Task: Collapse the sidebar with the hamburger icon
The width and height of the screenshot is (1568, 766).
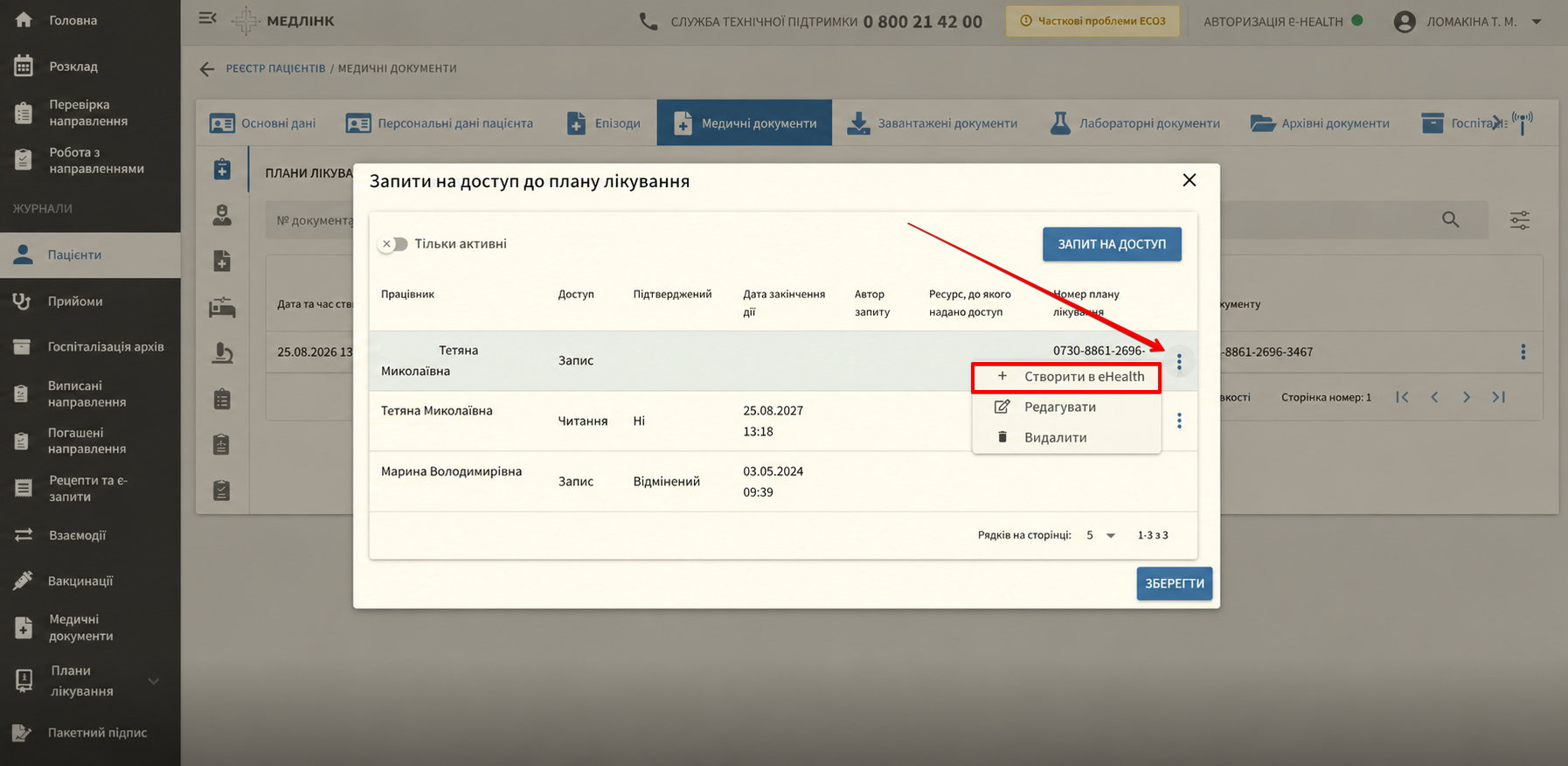Action: pyautogui.click(x=207, y=17)
